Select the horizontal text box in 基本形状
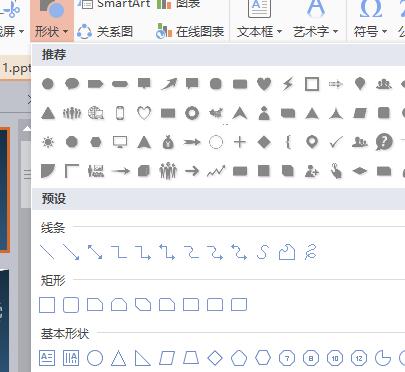The width and height of the screenshot is (405, 372). click(47, 358)
